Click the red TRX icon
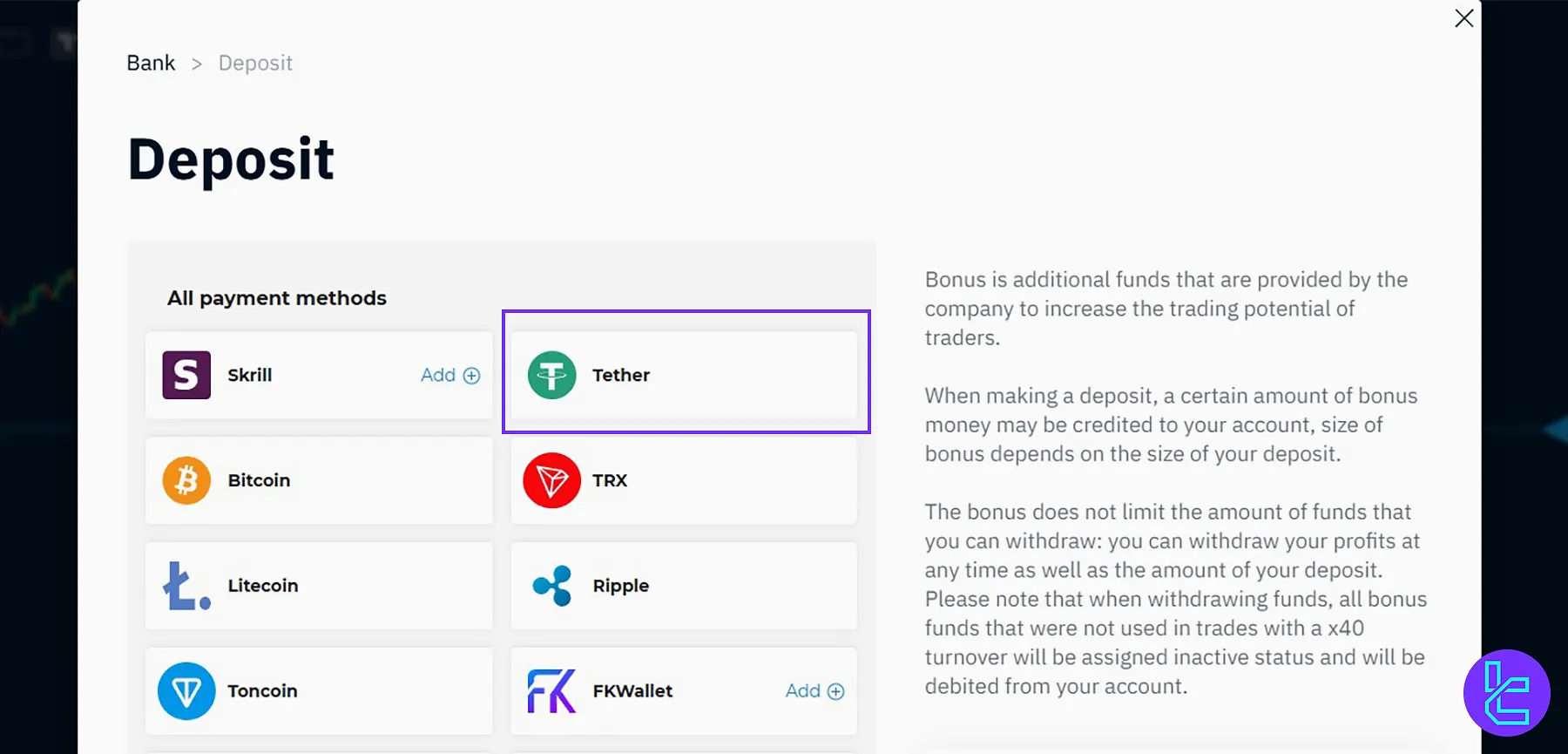The image size is (1568, 754). pos(551,480)
